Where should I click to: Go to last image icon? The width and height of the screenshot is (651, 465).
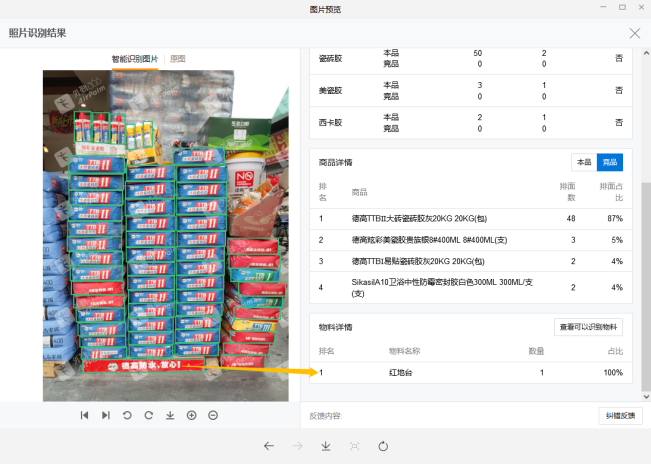(106, 415)
